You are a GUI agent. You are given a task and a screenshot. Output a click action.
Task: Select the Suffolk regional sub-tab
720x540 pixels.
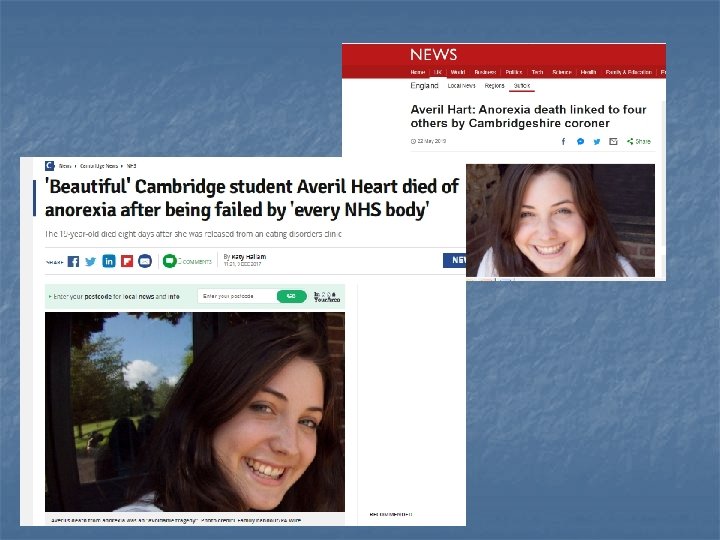pyautogui.click(x=522, y=86)
